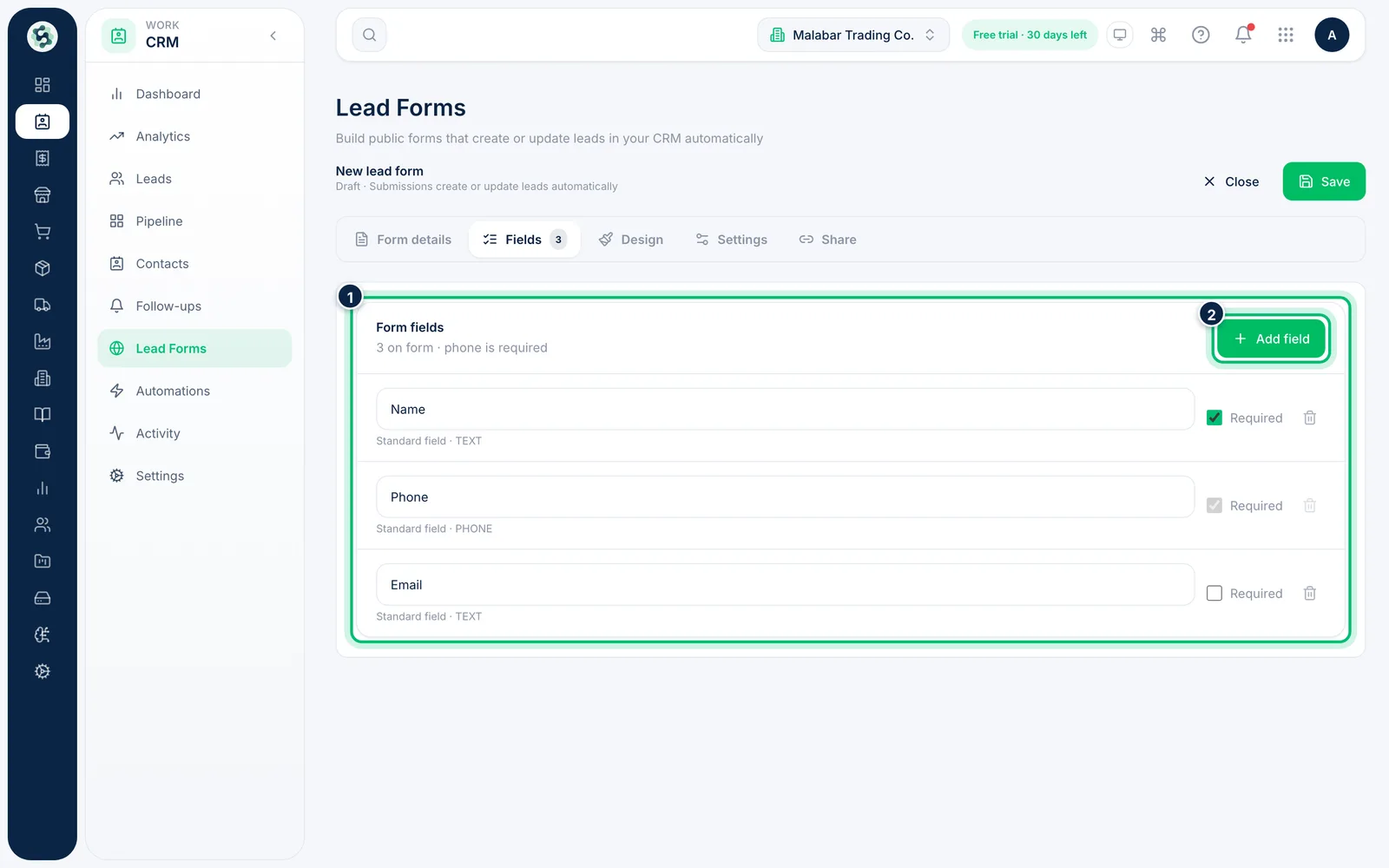Image resolution: width=1389 pixels, height=868 pixels.
Task: Go to the Share tab
Action: (x=827, y=240)
